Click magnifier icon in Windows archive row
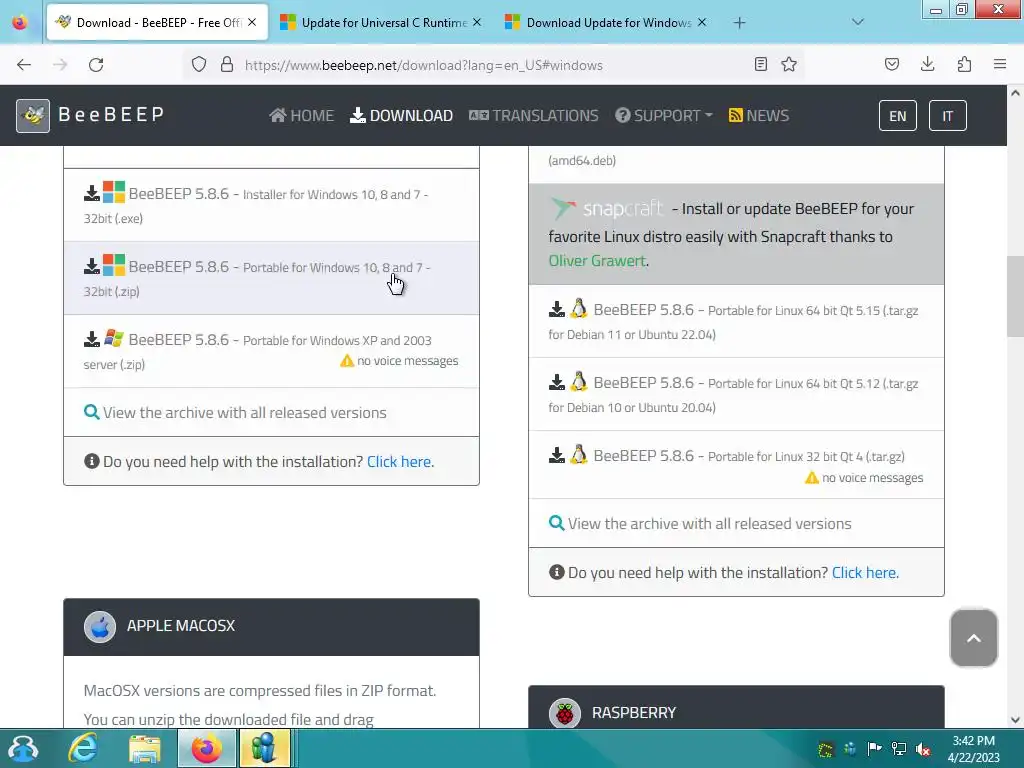 pos(91,412)
